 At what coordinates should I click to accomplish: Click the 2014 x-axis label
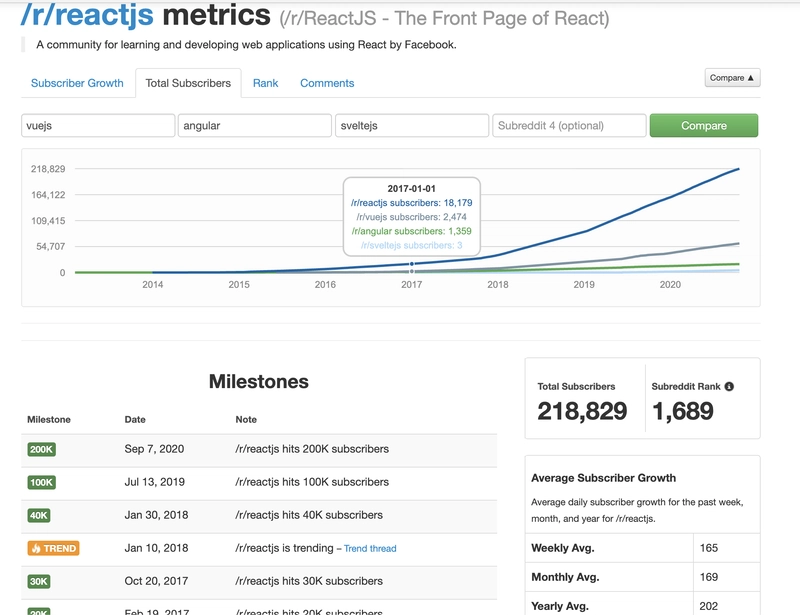pos(153,285)
